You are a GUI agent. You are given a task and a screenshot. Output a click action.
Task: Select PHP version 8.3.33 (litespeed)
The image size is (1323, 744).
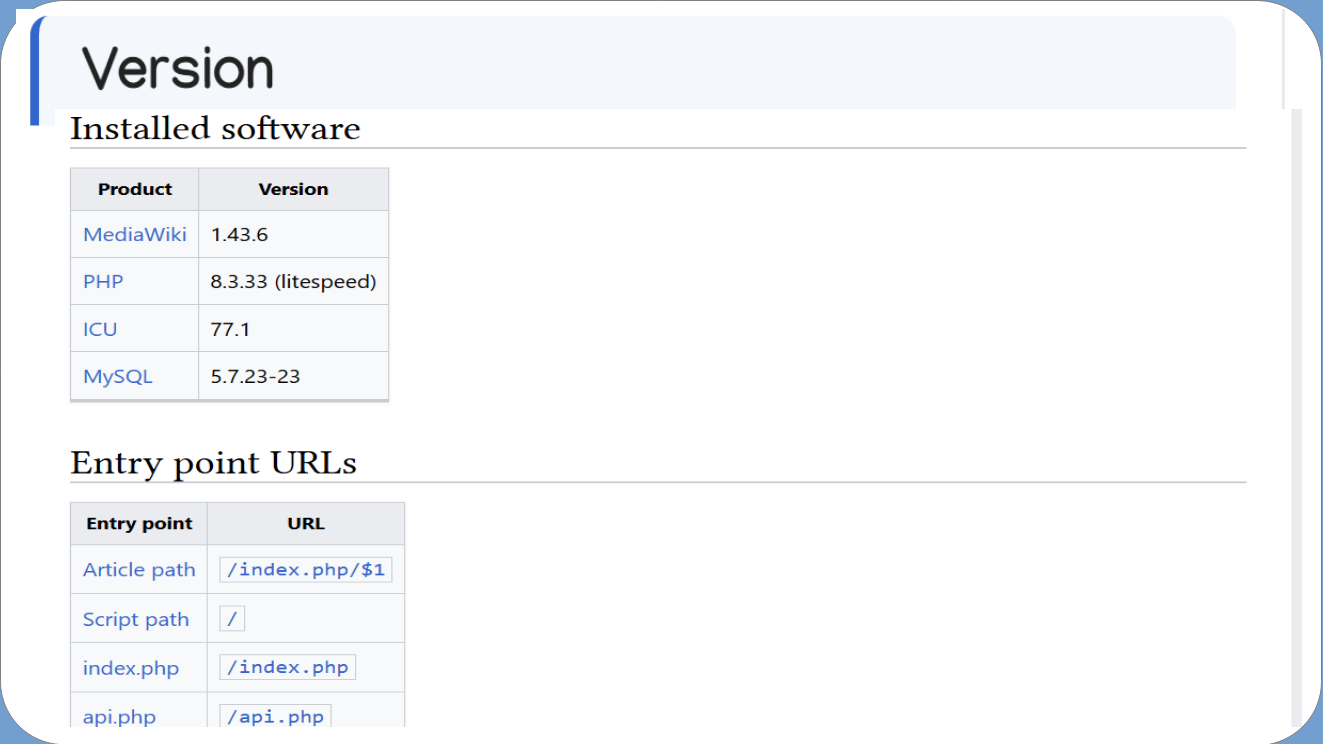click(293, 282)
